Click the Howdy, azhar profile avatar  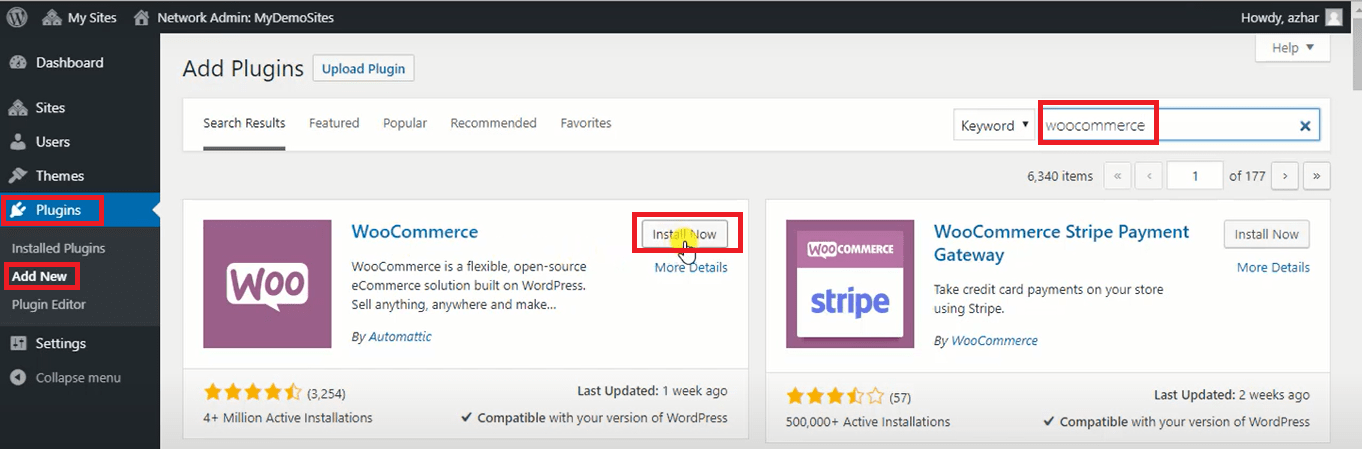(1334, 17)
